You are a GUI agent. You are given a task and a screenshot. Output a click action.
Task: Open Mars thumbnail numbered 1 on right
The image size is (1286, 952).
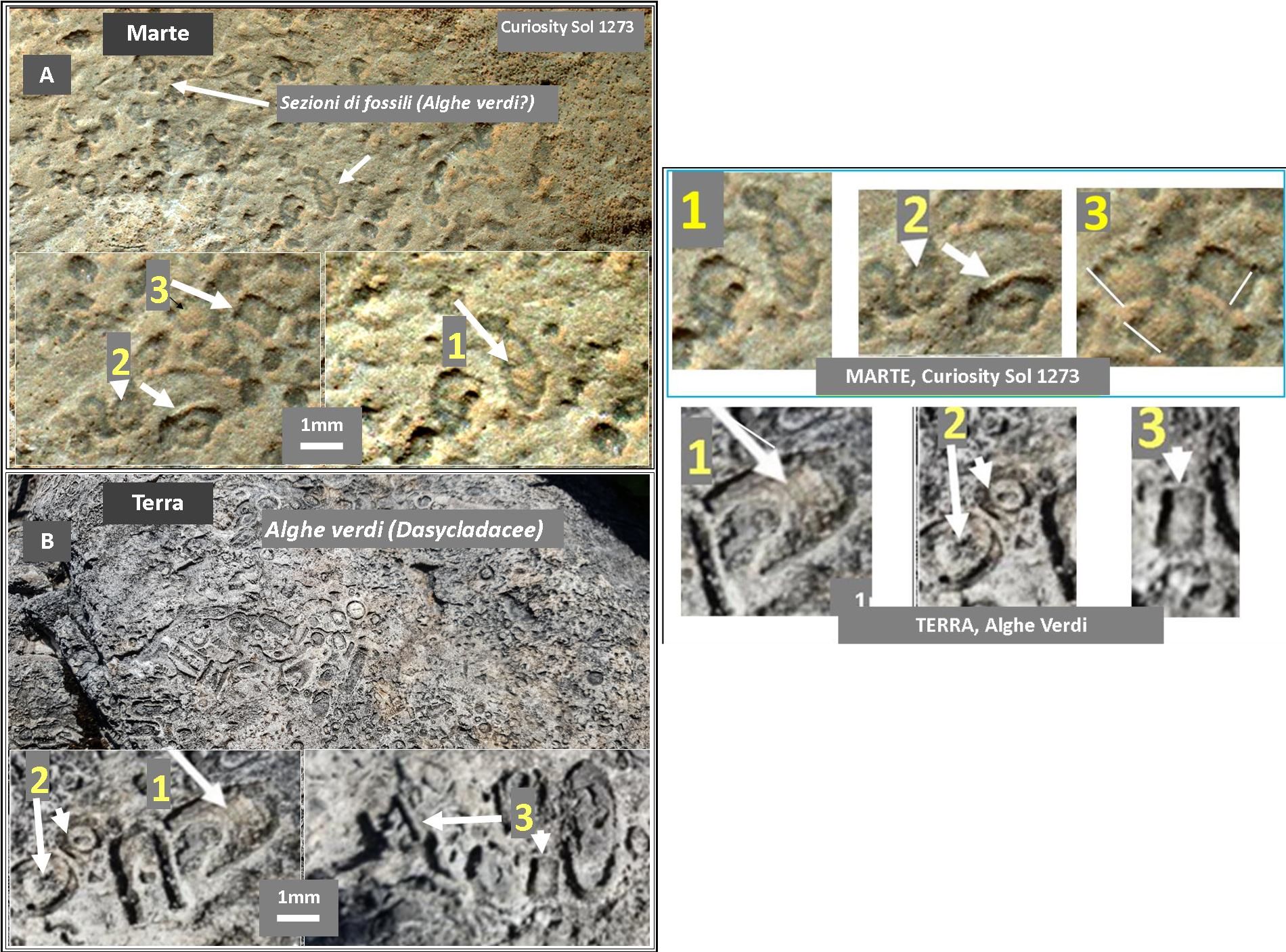[751, 271]
